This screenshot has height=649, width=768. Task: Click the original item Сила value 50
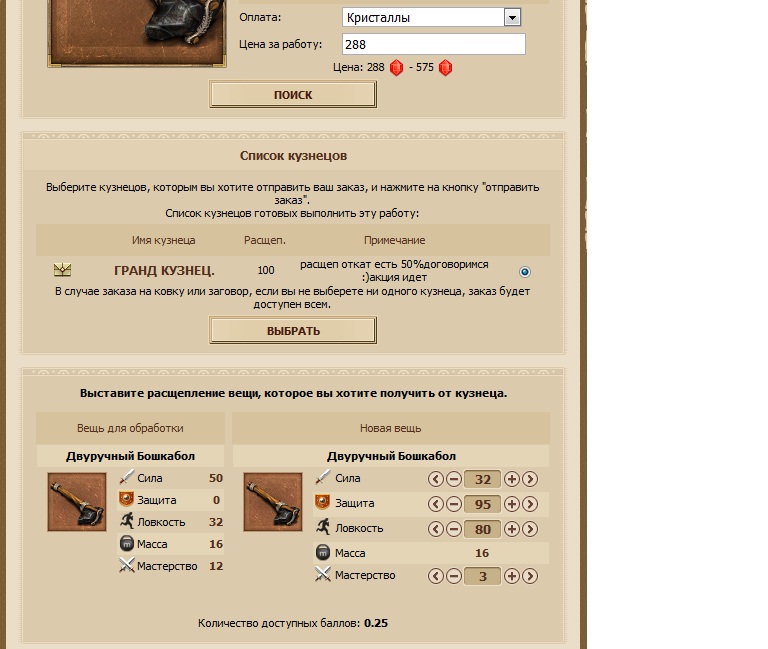point(216,478)
